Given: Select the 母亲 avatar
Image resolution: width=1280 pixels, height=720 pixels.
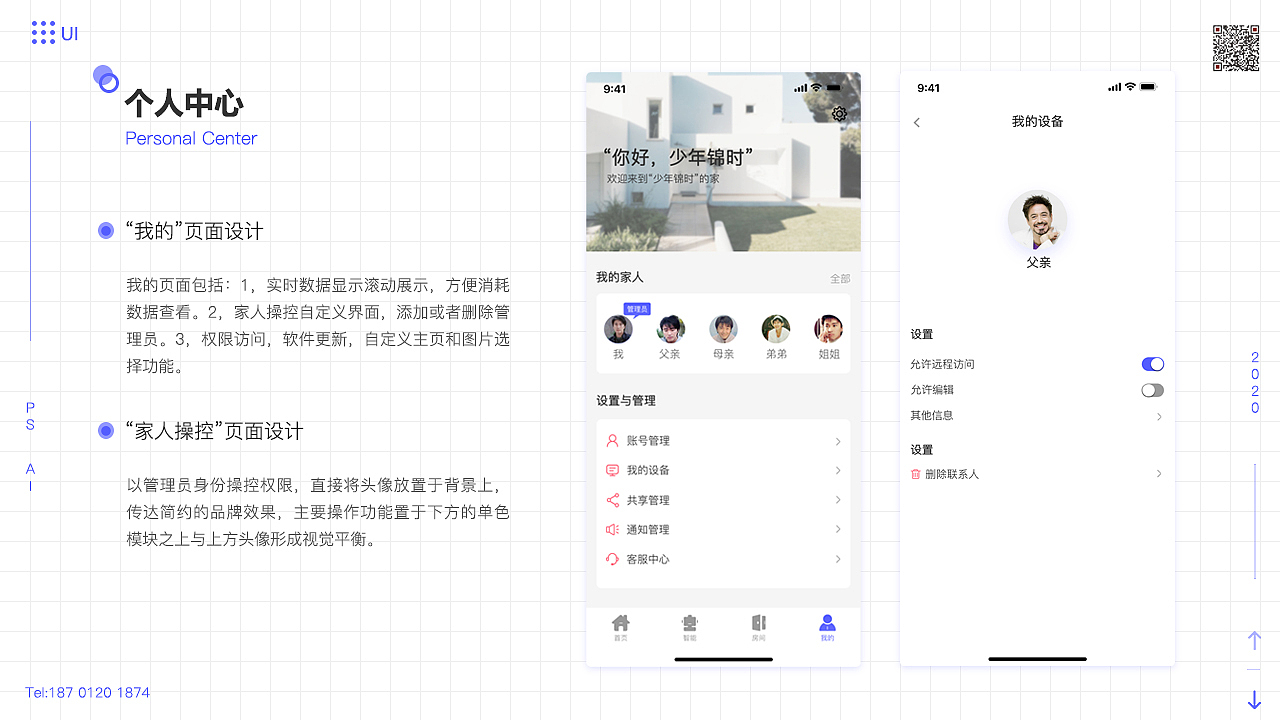Looking at the screenshot, I should (723, 329).
